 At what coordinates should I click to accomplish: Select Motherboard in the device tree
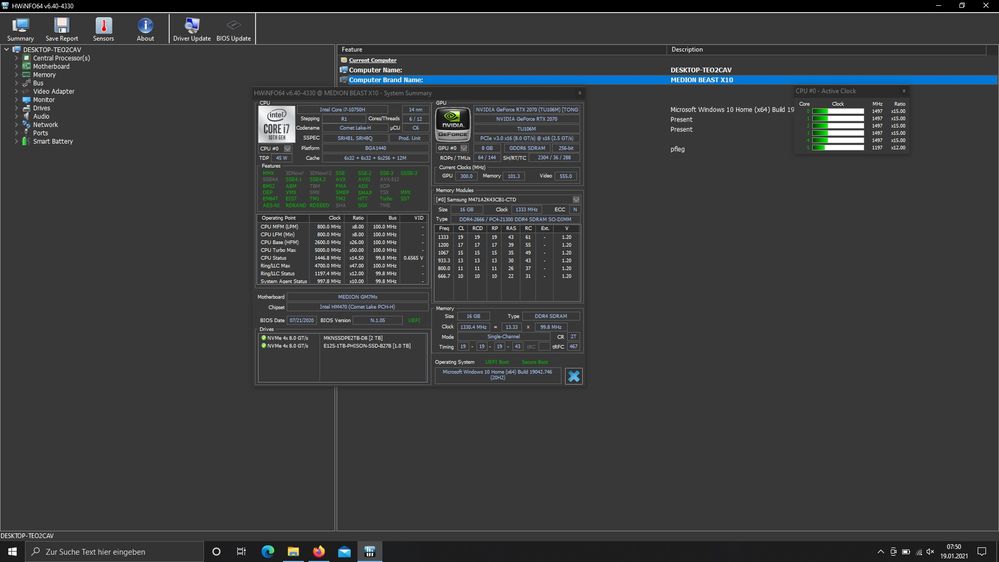[x=51, y=66]
